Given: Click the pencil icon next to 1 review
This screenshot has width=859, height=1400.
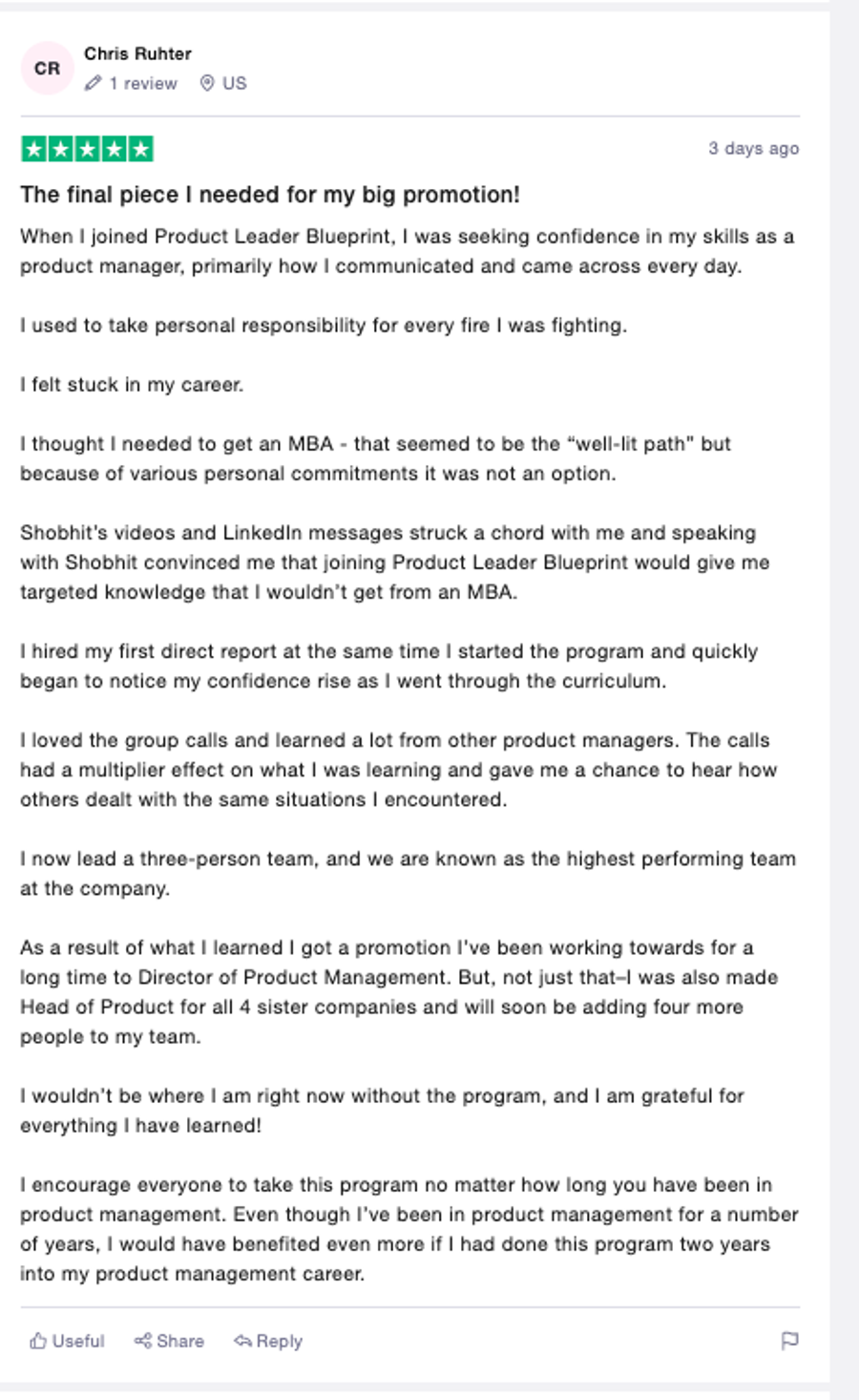Looking at the screenshot, I should coord(93,83).
